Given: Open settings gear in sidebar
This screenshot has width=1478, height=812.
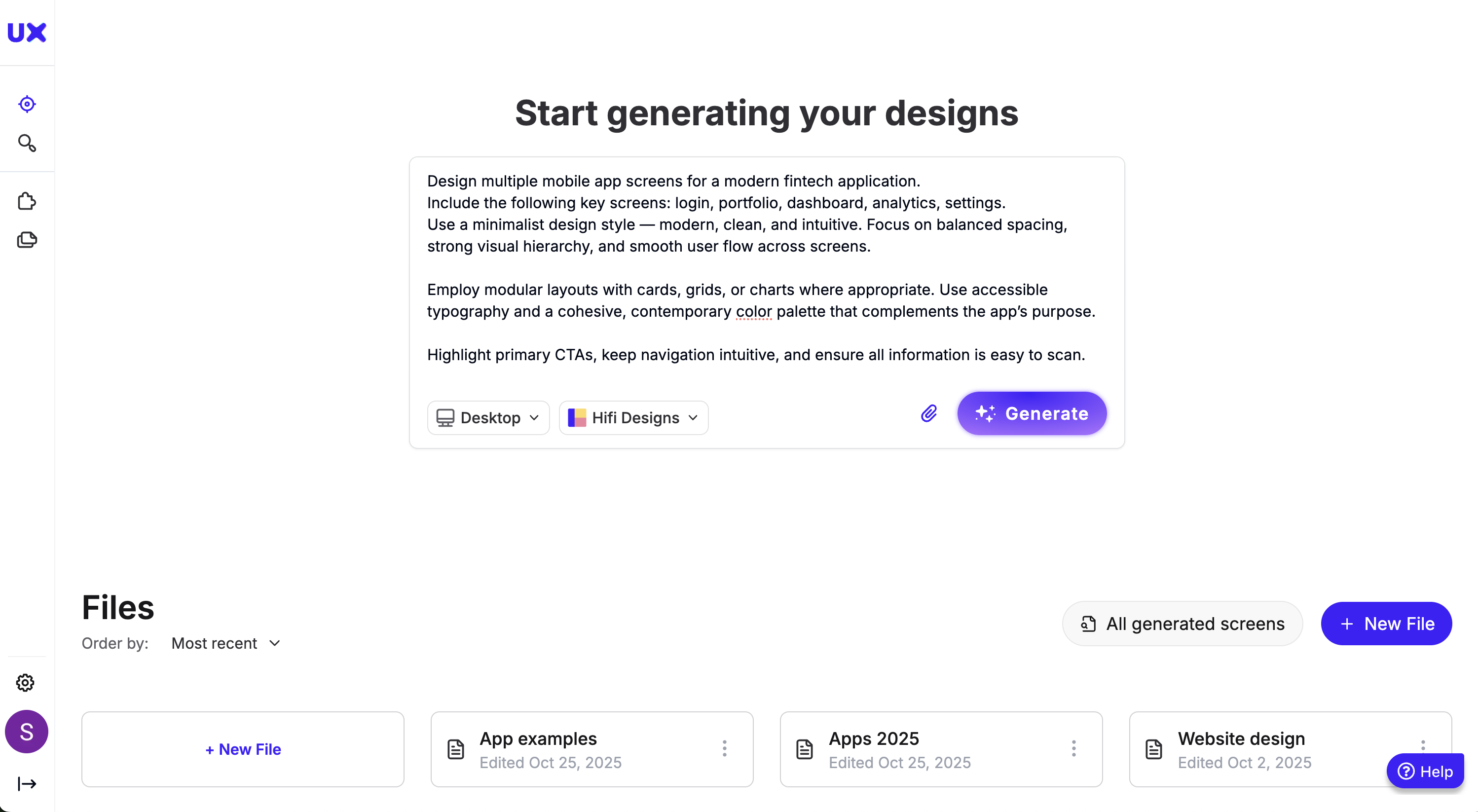Looking at the screenshot, I should click(25, 682).
